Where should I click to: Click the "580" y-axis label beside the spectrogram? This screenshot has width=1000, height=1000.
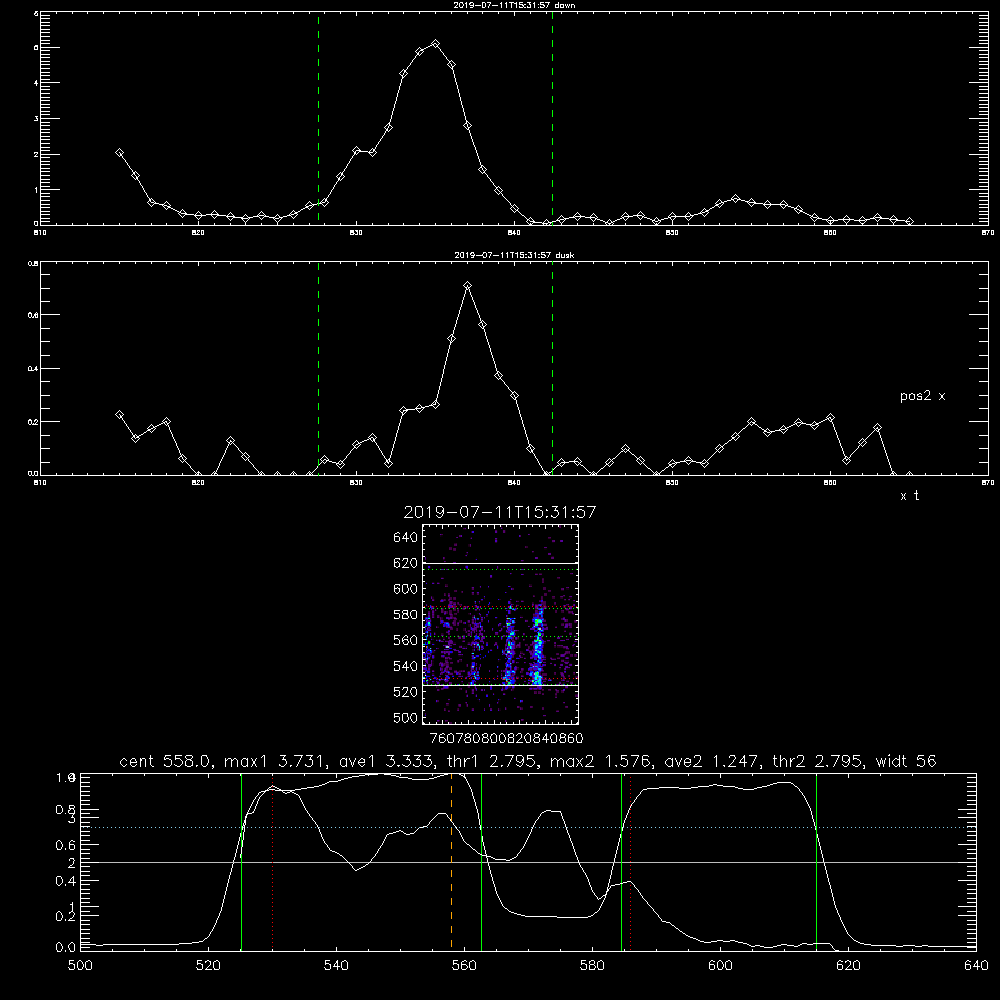[406, 615]
